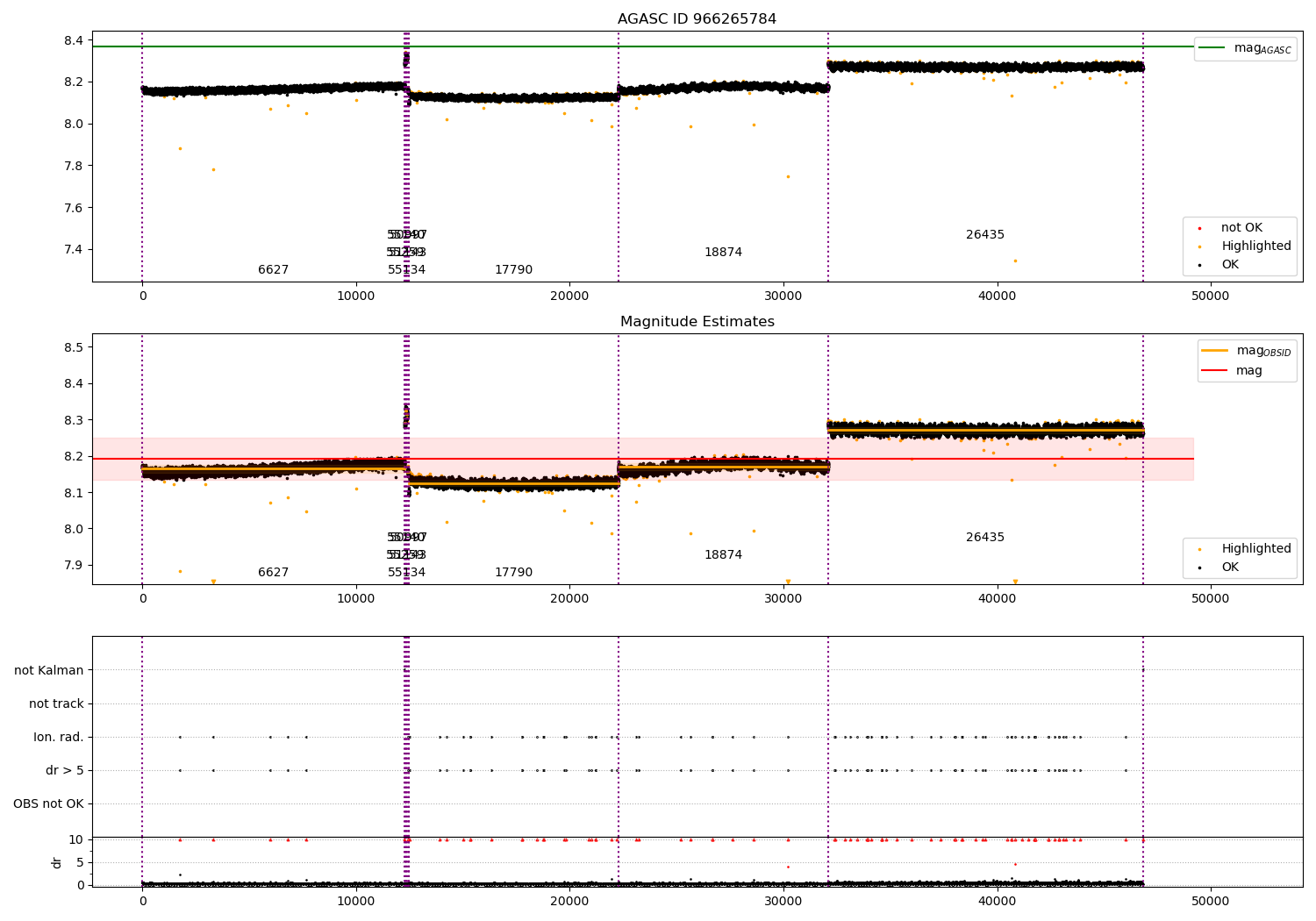Click observation label 55134 in Magnitude Estimates plot
The height and width of the screenshot is (921, 1316).
pos(406,573)
